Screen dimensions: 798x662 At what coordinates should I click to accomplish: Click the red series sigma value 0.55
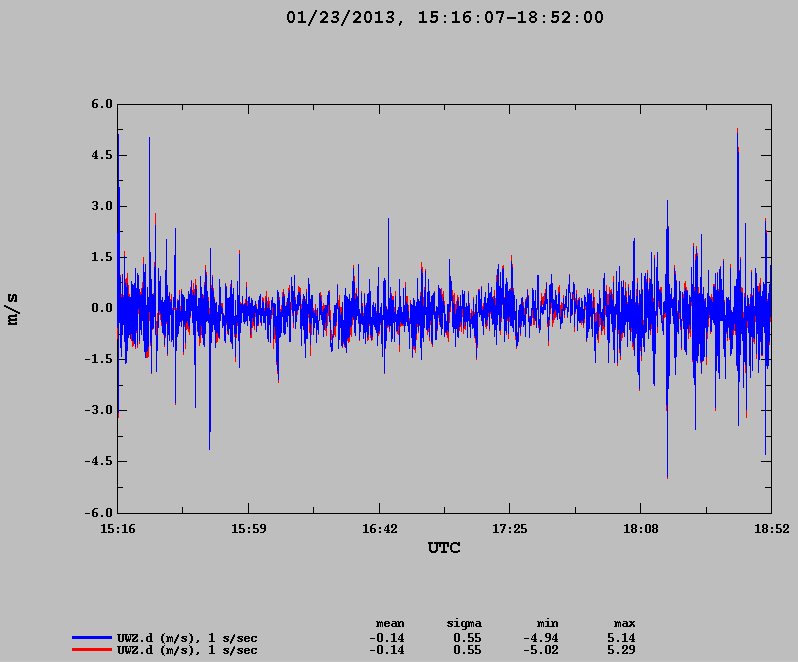click(467, 650)
